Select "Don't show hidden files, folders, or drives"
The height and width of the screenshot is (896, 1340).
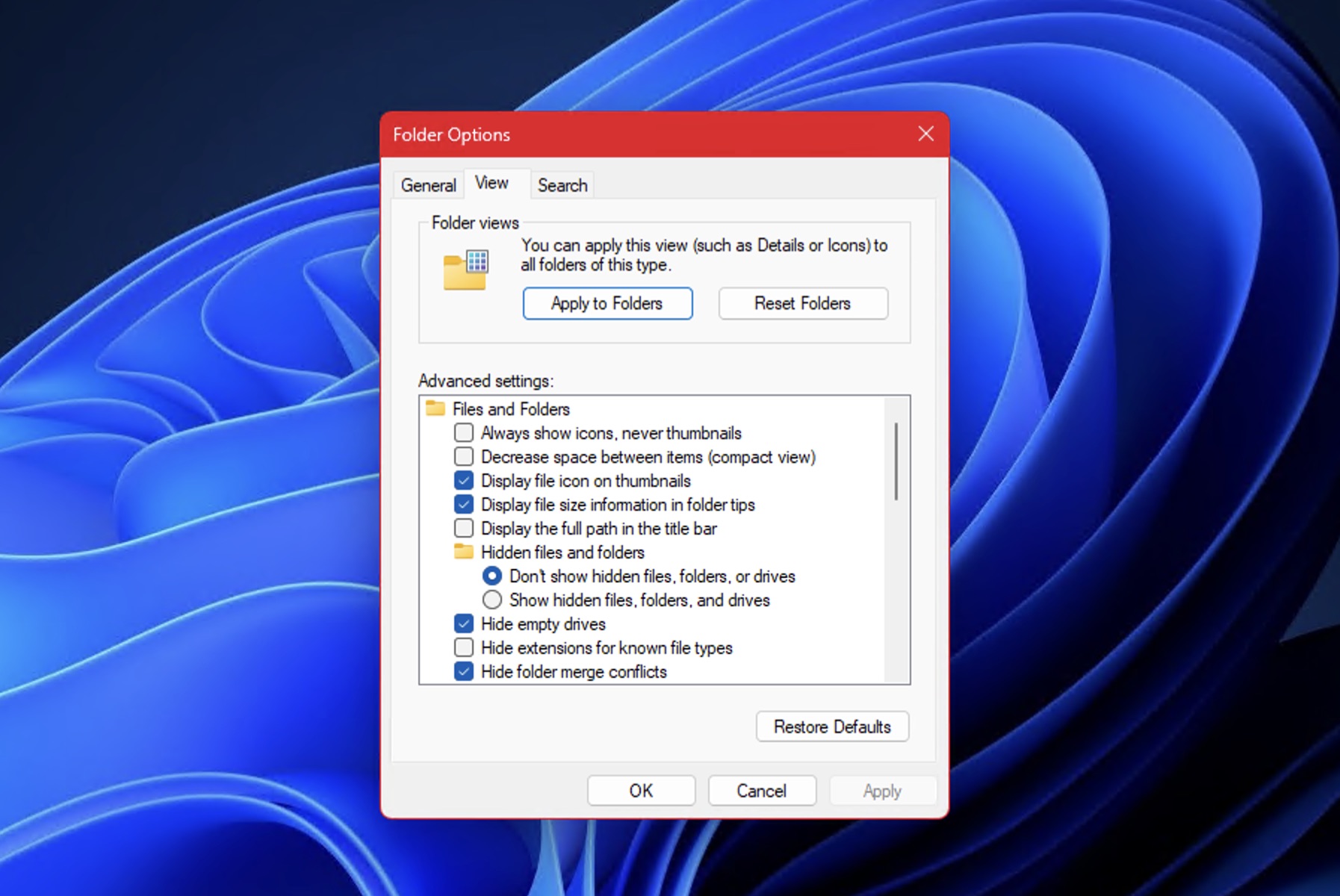pyautogui.click(x=492, y=576)
